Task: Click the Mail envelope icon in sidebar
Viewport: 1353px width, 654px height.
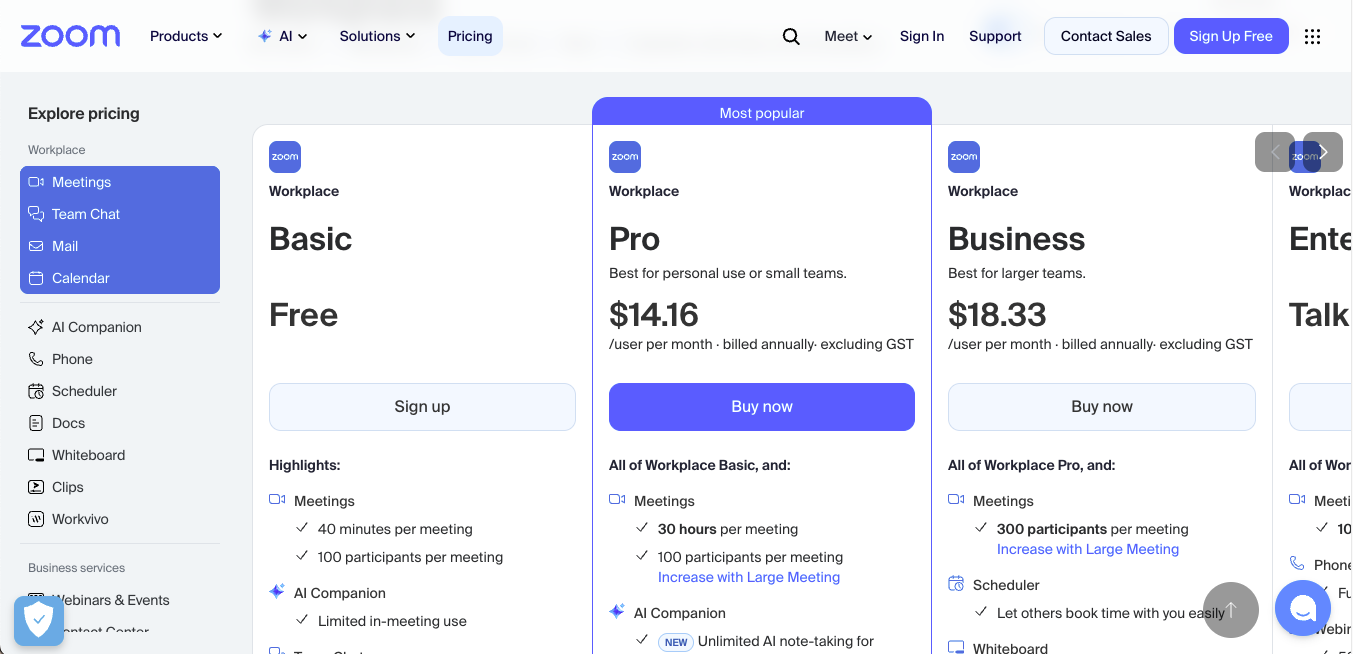Action: point(36,246)
